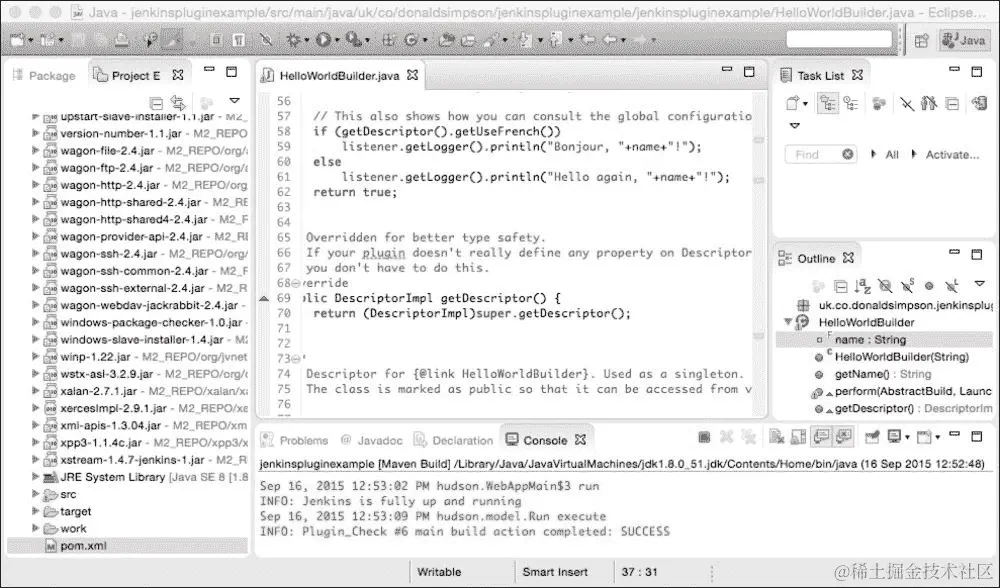This screenshot has height=588, width=1000.
Task: Click the All filter link in Task List
Action: 892,154
